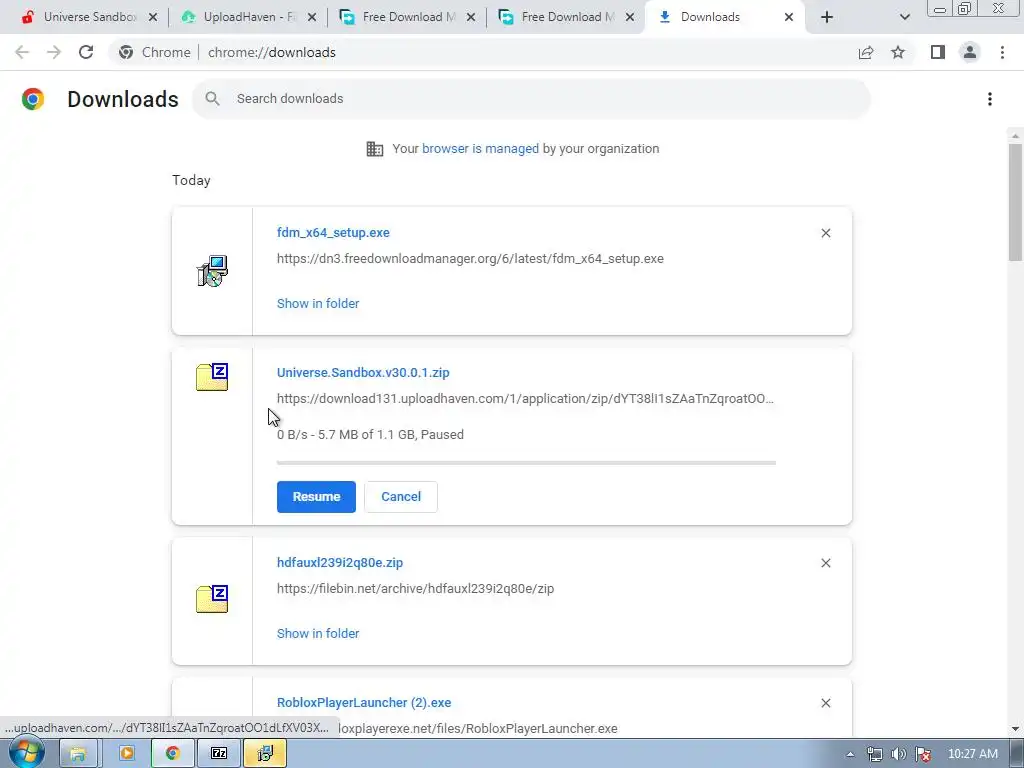
Task: Click the search magnifier icon
Action: coord(212,99)
